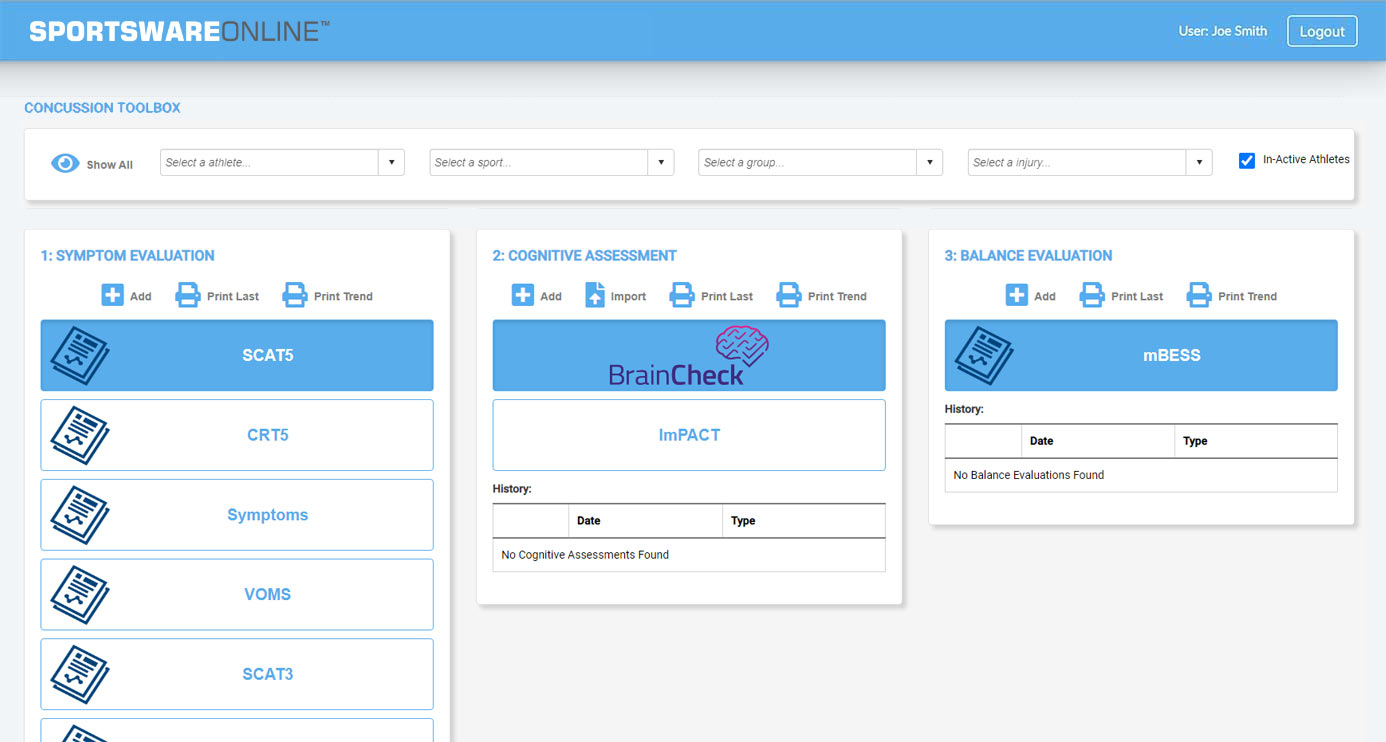The height and width of the screenshot is (742, 1386).
Task: Open the Select a group dropdown arrow
Action: 929,163
